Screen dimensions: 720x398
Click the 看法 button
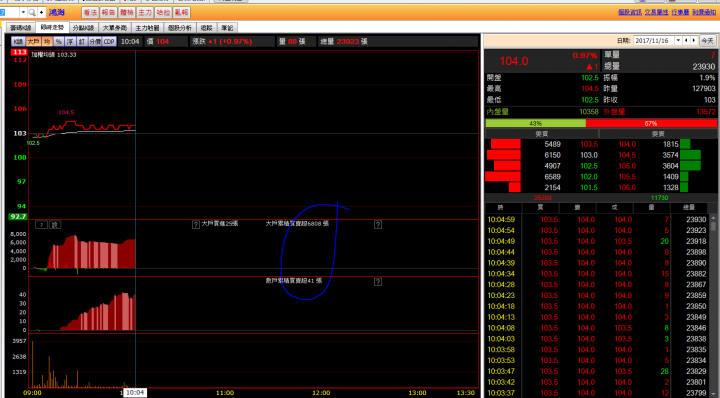pos(90,13)
